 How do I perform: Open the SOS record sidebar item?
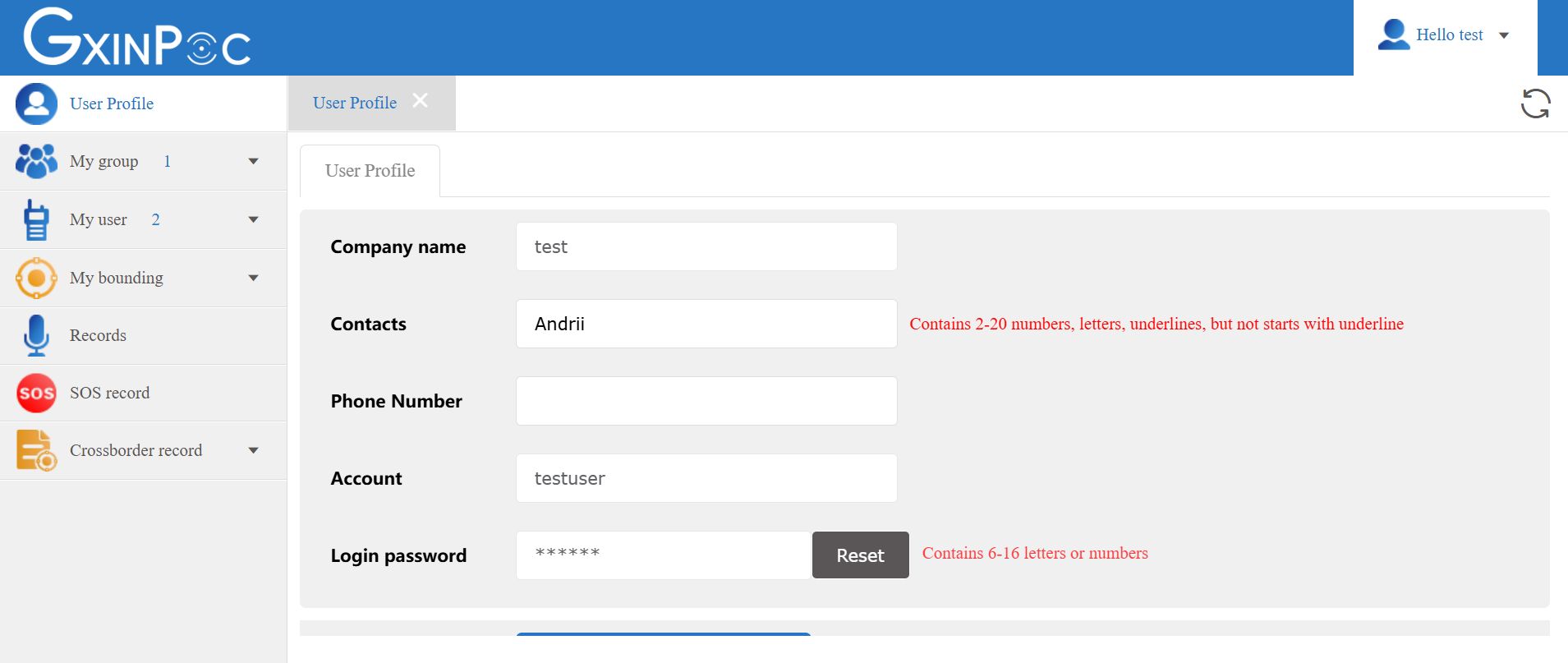pos(143,394)
